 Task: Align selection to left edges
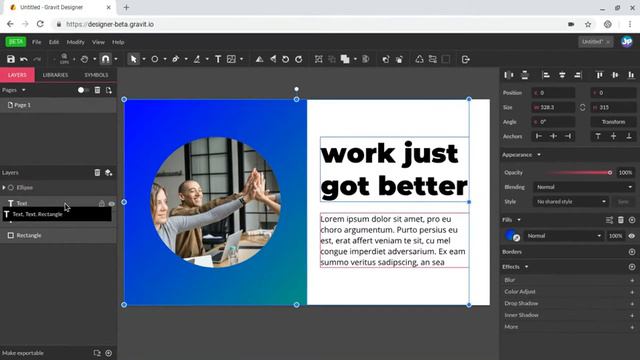[546, 75]
